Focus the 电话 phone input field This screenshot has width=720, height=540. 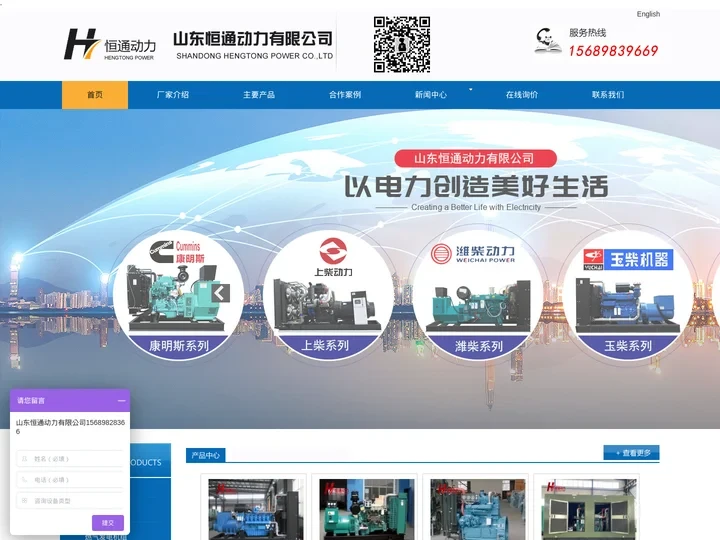pos(70,480)
